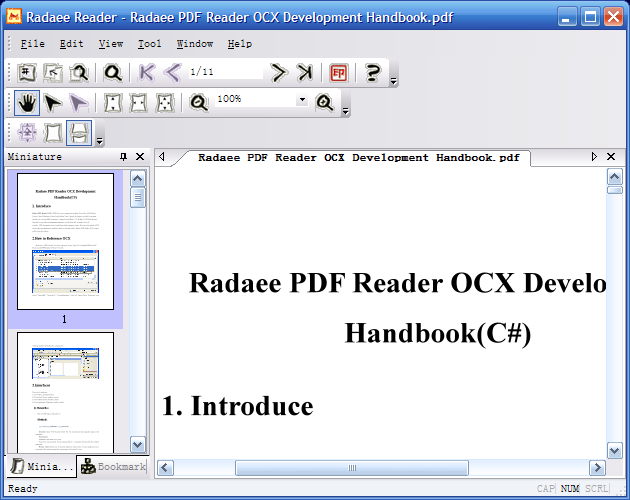The image size is (630, 500).
Task: Click the red EP icon
Action: pyautogui.click(x=338, y=73)
